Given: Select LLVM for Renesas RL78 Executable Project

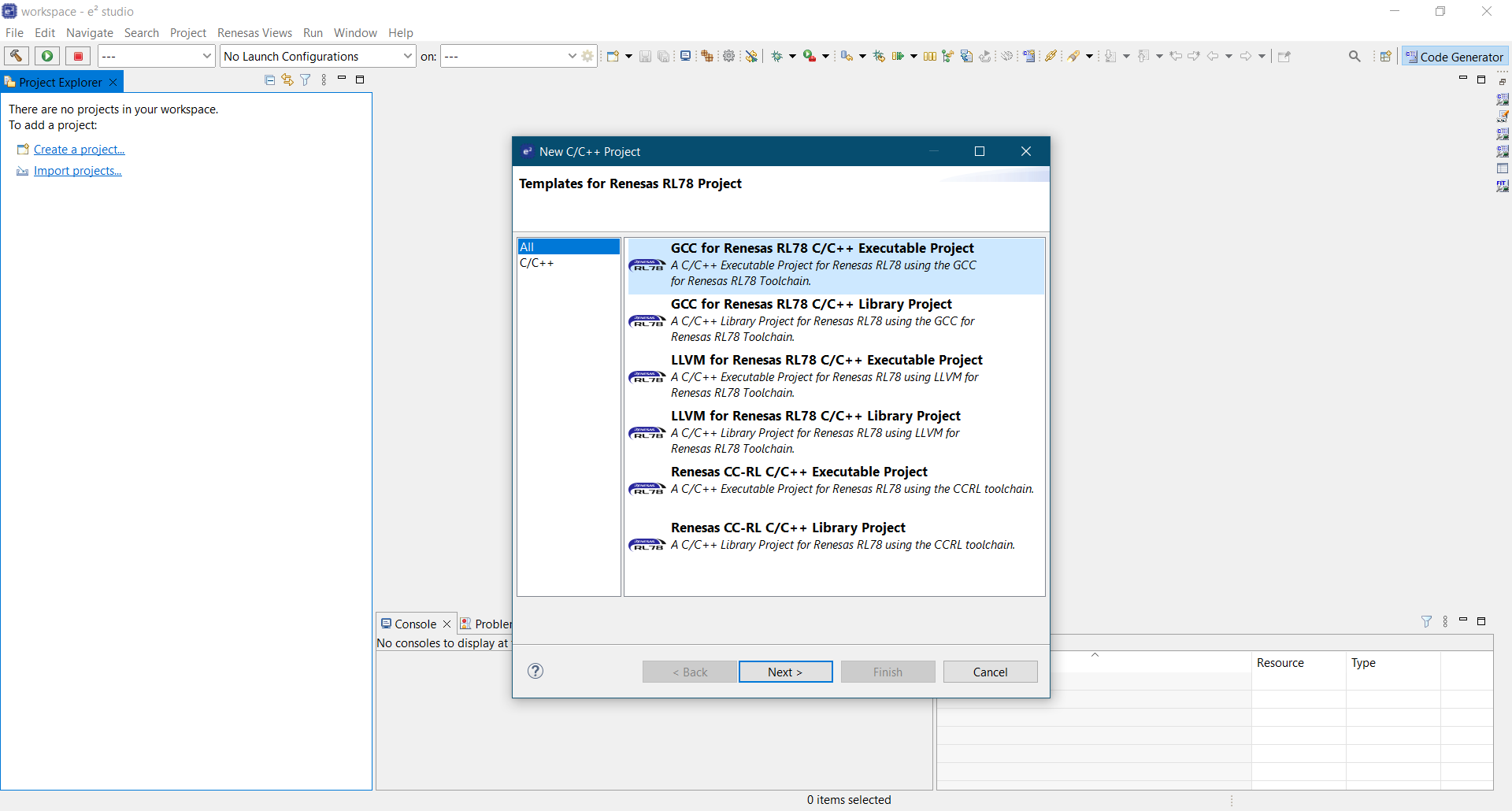Looking at the screenshot, I should 826,360.
